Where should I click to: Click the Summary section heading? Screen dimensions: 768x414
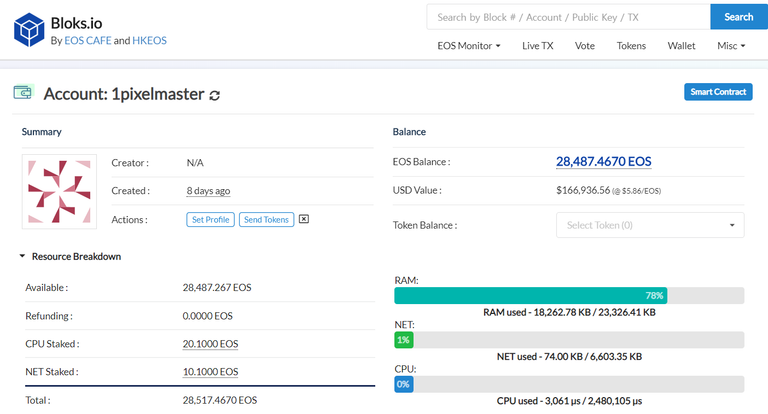42,132
